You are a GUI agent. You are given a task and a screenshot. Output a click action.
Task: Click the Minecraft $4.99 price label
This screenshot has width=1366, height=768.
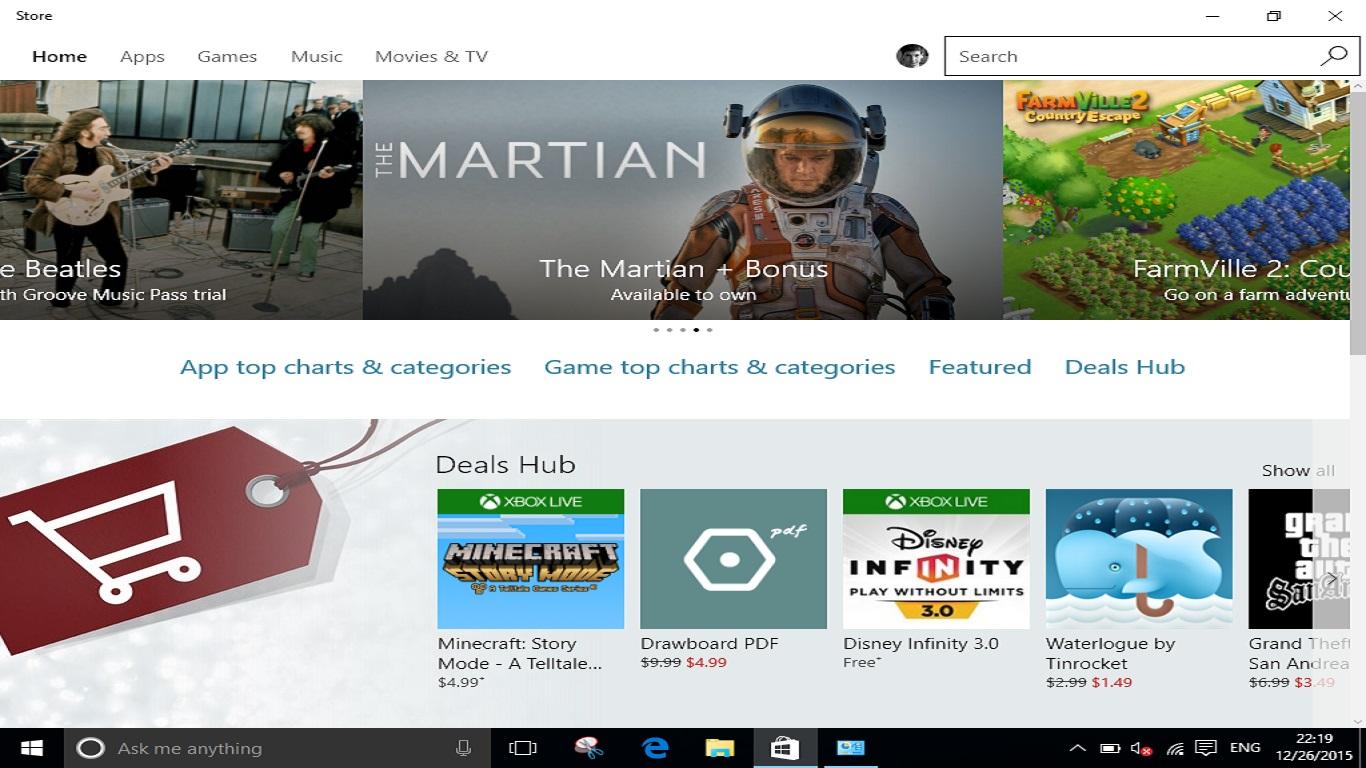tap(461, 682)
